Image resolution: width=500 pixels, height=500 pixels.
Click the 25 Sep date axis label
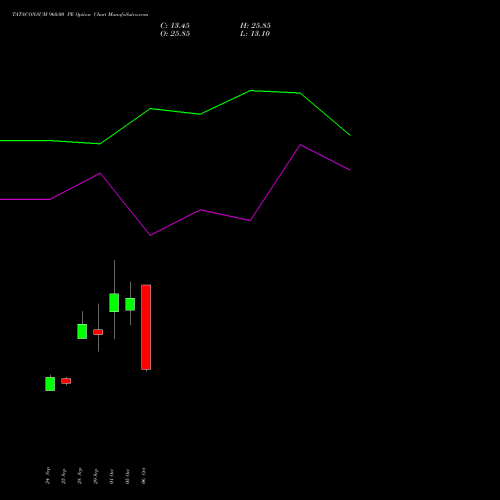[x=64, y=476]
